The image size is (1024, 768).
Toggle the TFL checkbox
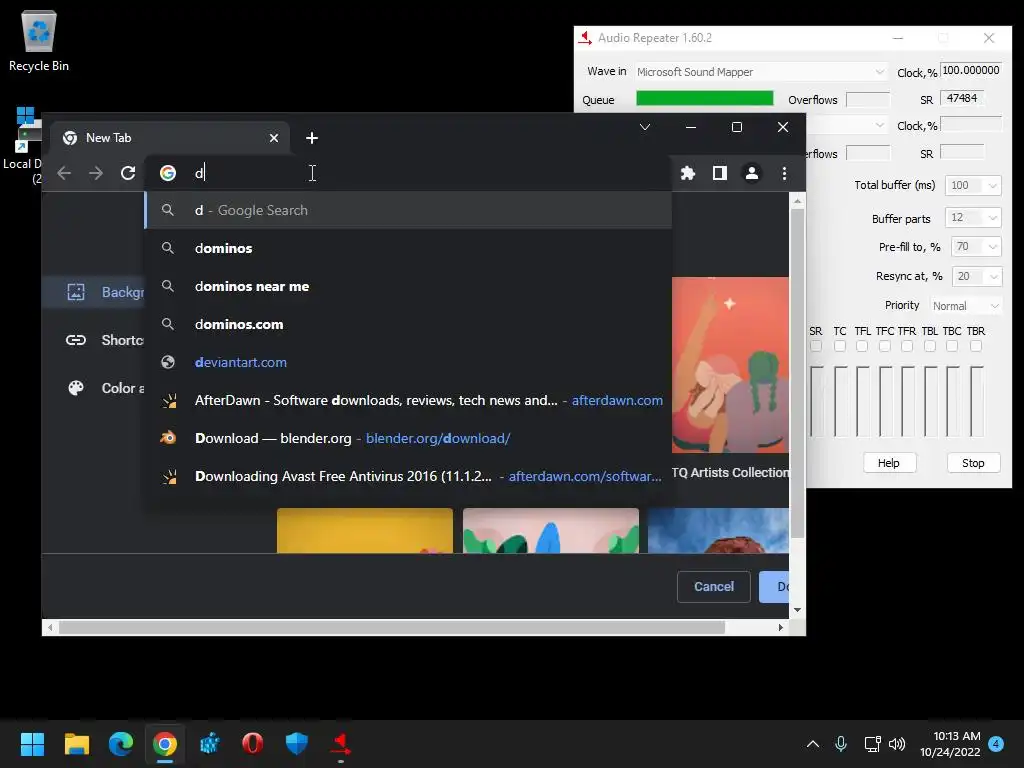pyautogui.click(x=862, y=346)
